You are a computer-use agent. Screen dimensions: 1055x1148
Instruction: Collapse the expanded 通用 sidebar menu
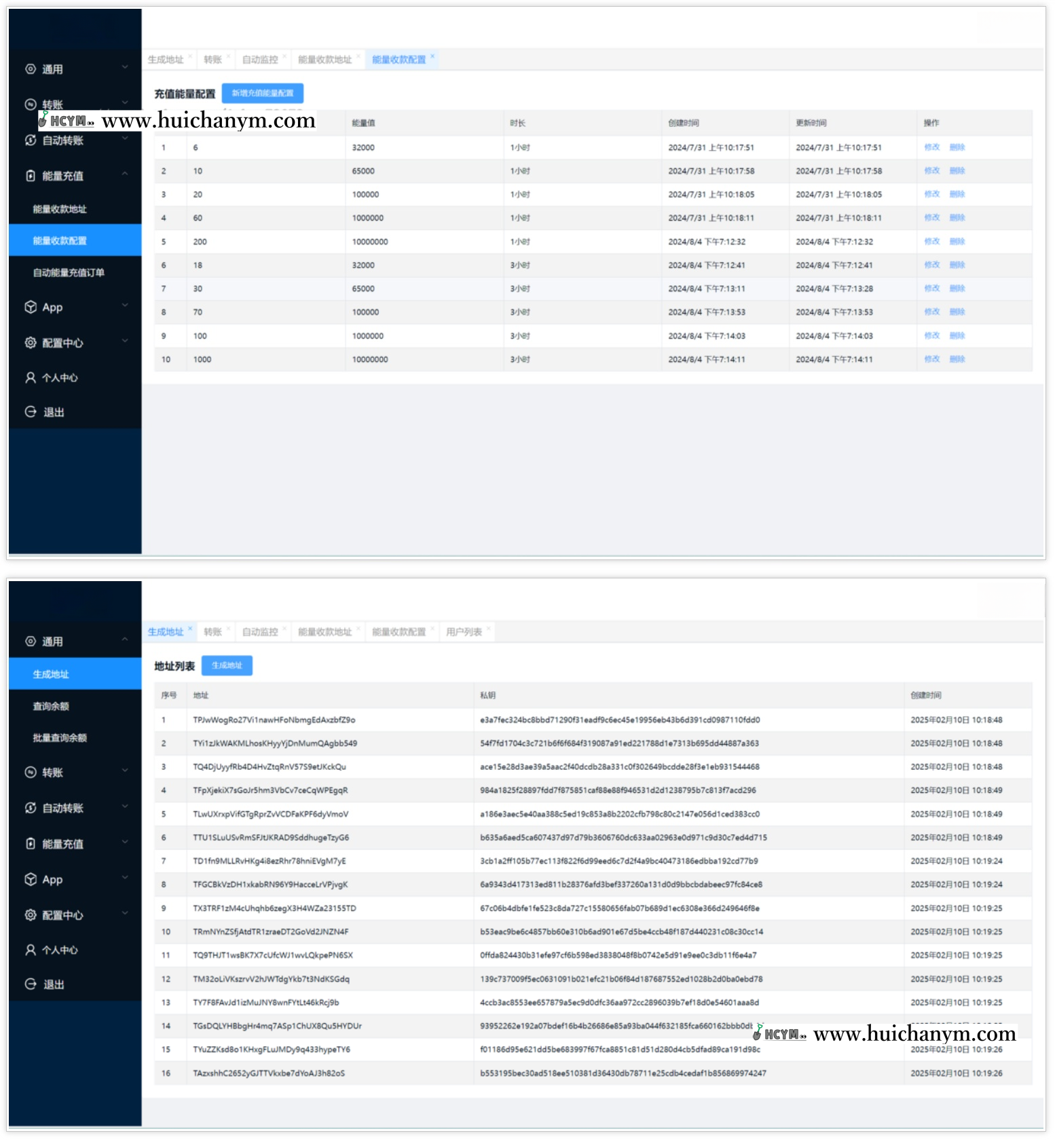125,640
